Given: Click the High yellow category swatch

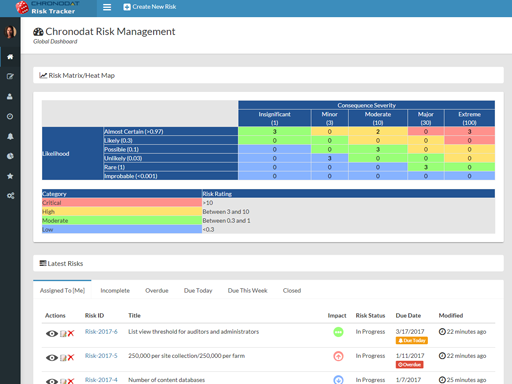Looking at the screenshot, I should [122, 212].
